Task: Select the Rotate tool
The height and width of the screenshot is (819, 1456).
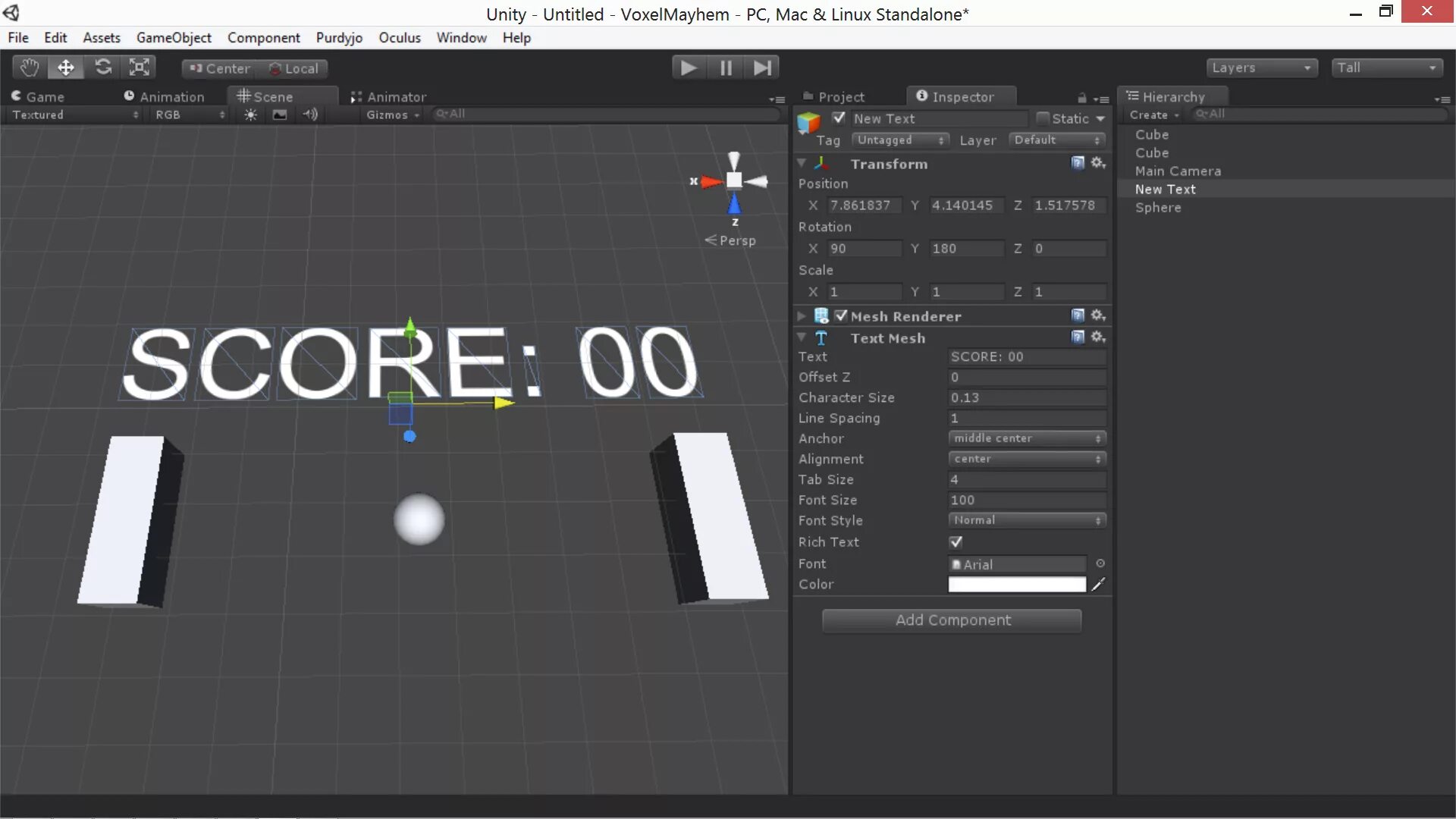Action: pyautogui.click(x=103, y=67)
